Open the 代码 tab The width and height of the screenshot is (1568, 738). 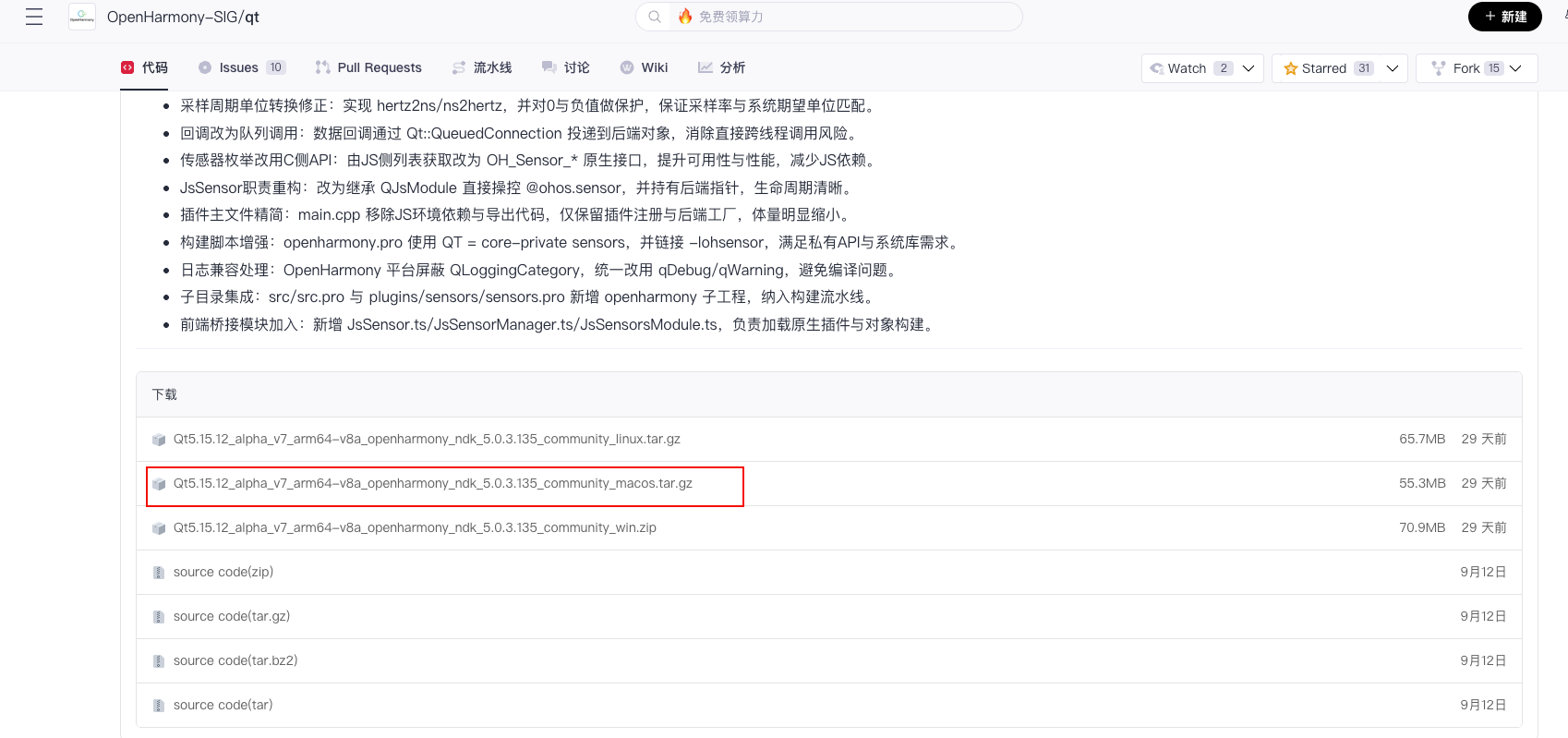pyautogui.click(x=144, y=67)
